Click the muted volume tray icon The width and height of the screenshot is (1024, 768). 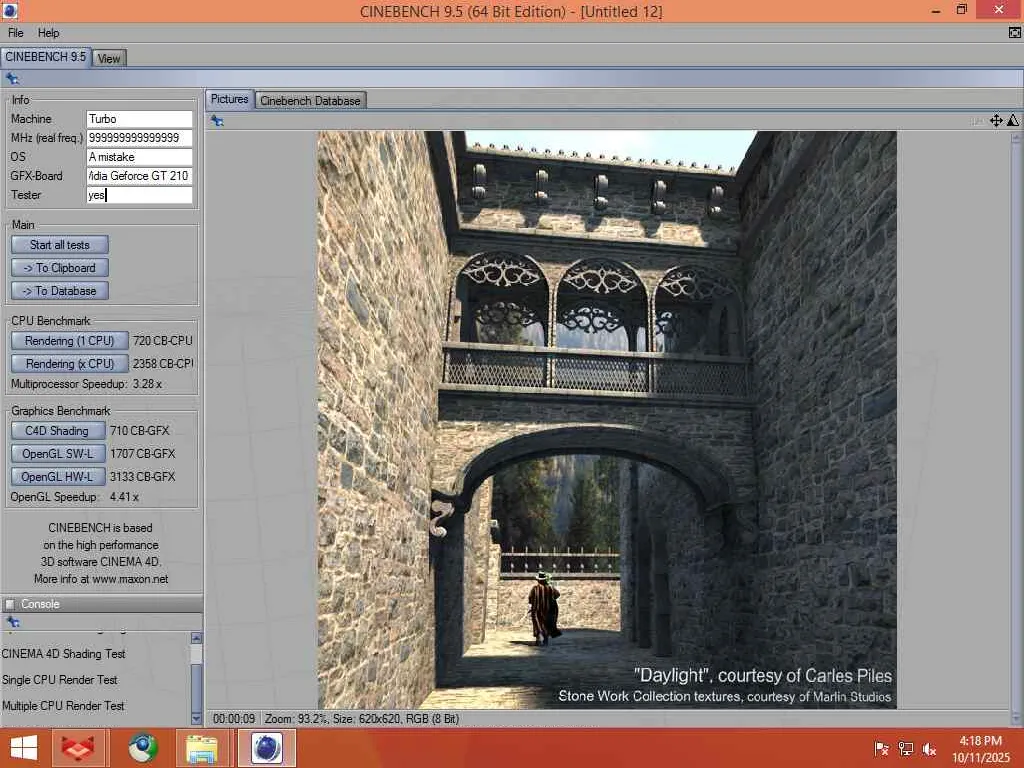point(929,749)
